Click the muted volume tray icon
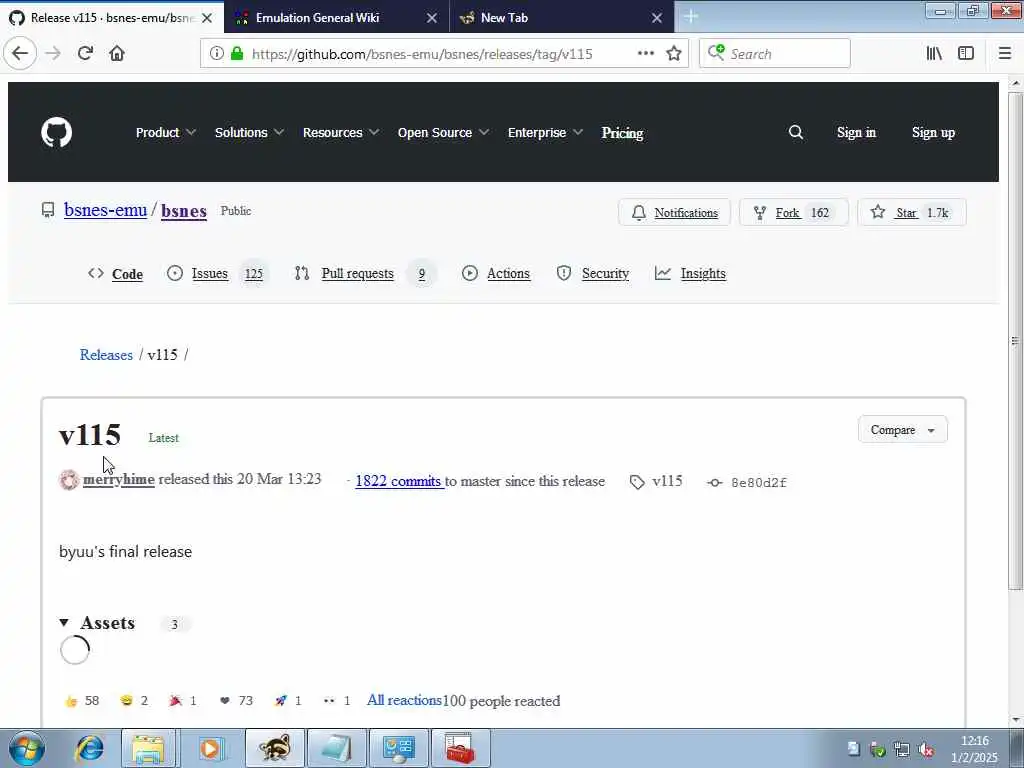 click(x=925, y=750)
